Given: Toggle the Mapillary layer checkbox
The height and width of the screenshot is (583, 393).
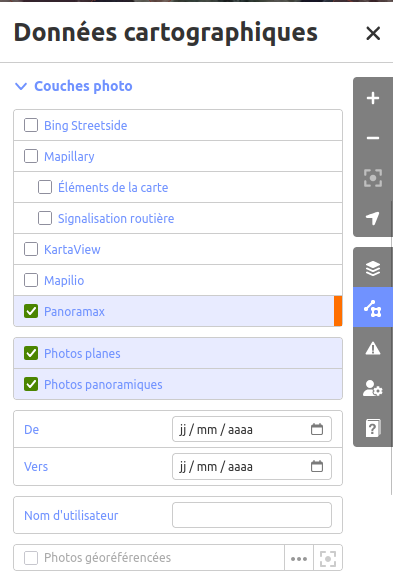Looking at the screenshot, I should [31, 156].
